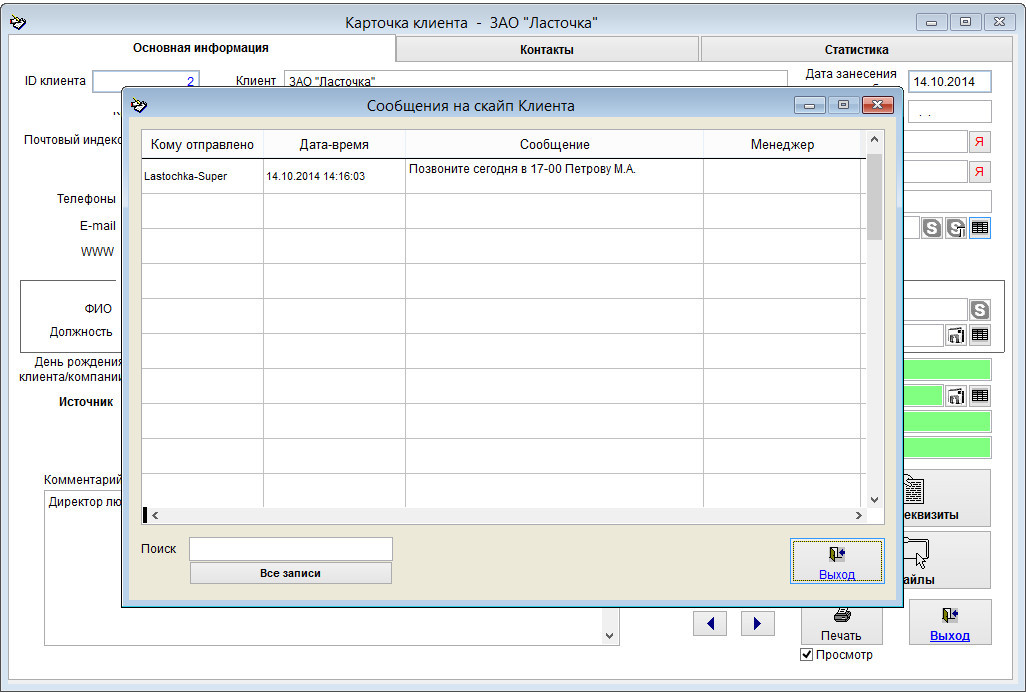Screen dimensions: 1026x693
Task: Open the Файлы folder button
Action: (x=947, y=560)
